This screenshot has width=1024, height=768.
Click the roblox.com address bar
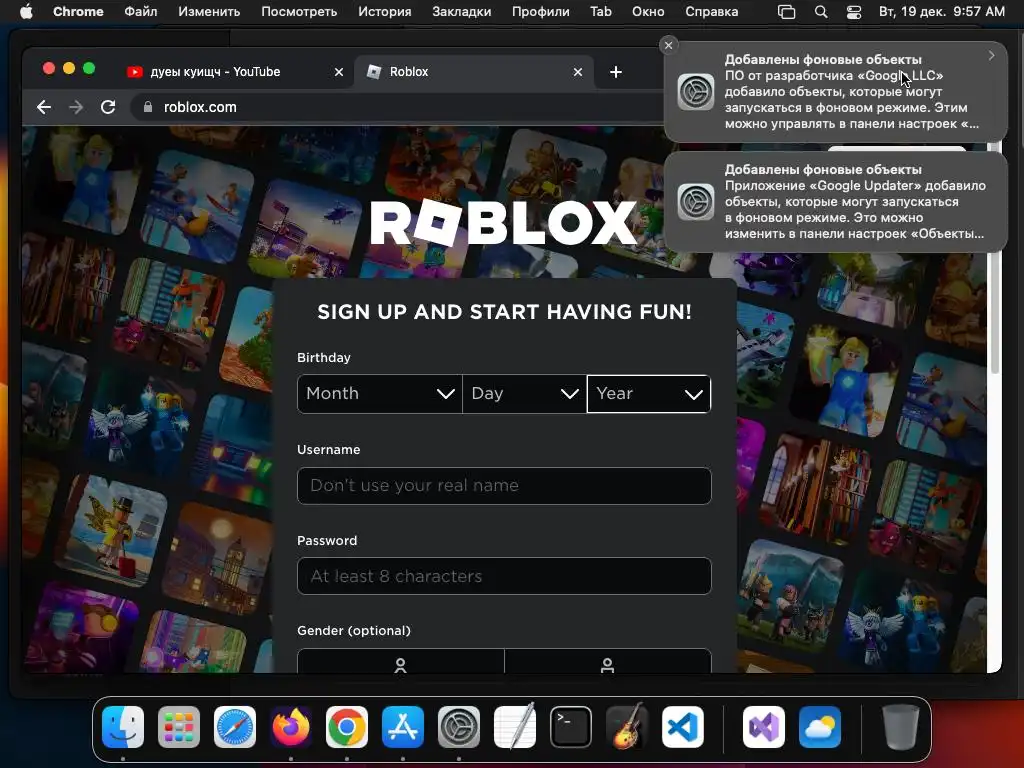pos(398,107)
